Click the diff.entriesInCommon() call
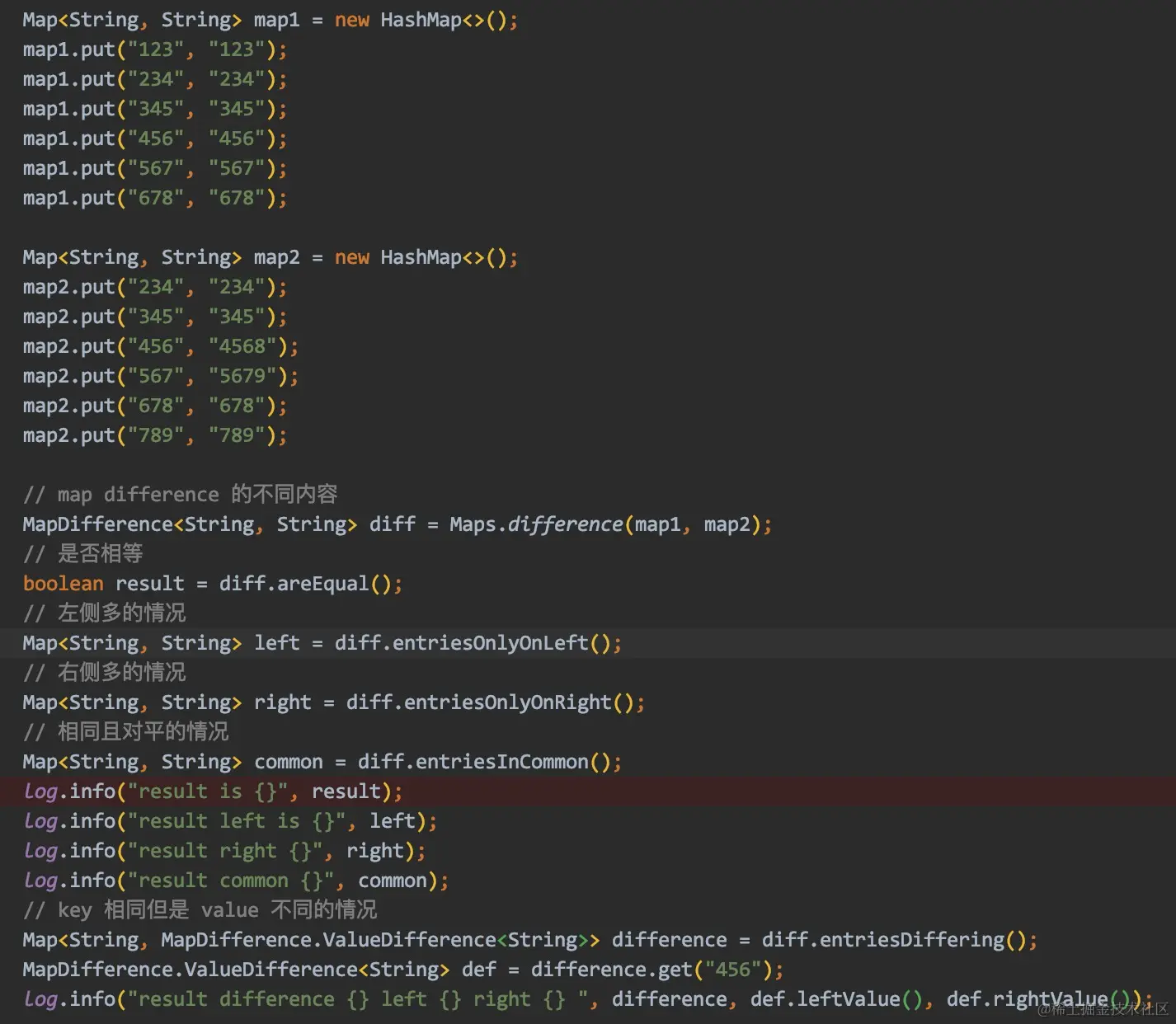This screenshot has height=1024, width=1176. (483, 762)
